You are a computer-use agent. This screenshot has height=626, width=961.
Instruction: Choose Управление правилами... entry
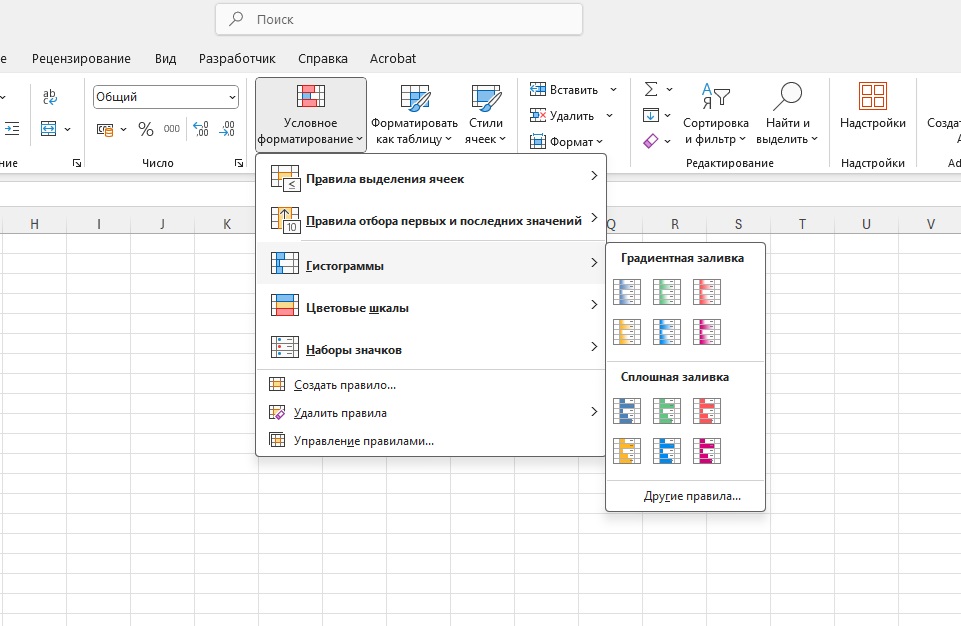pos(431,441)
